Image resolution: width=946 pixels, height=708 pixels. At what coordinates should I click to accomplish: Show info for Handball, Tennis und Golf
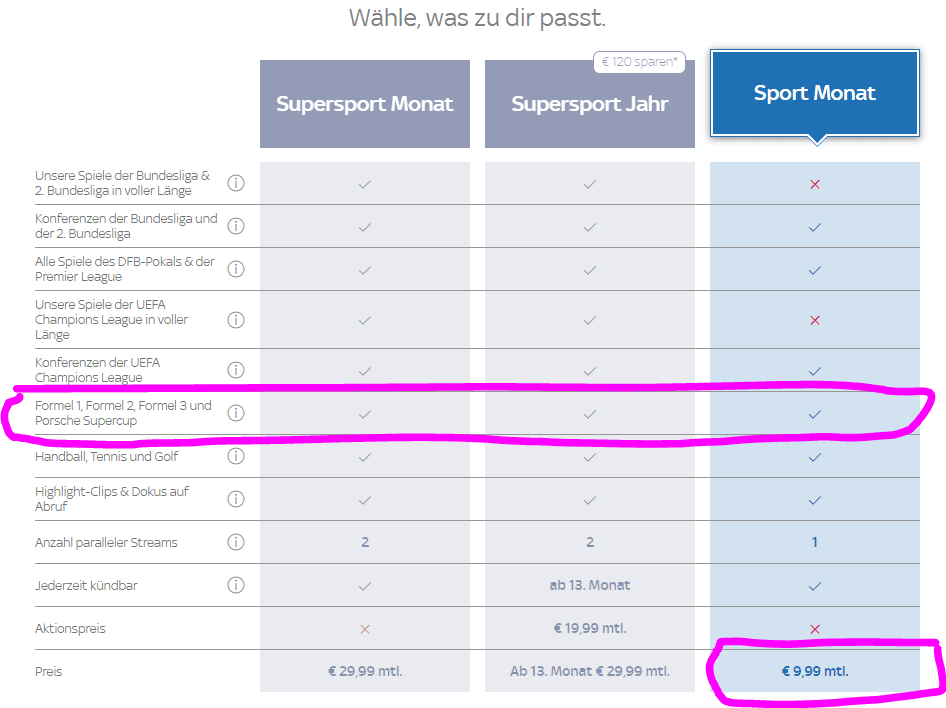coord(236,456)
